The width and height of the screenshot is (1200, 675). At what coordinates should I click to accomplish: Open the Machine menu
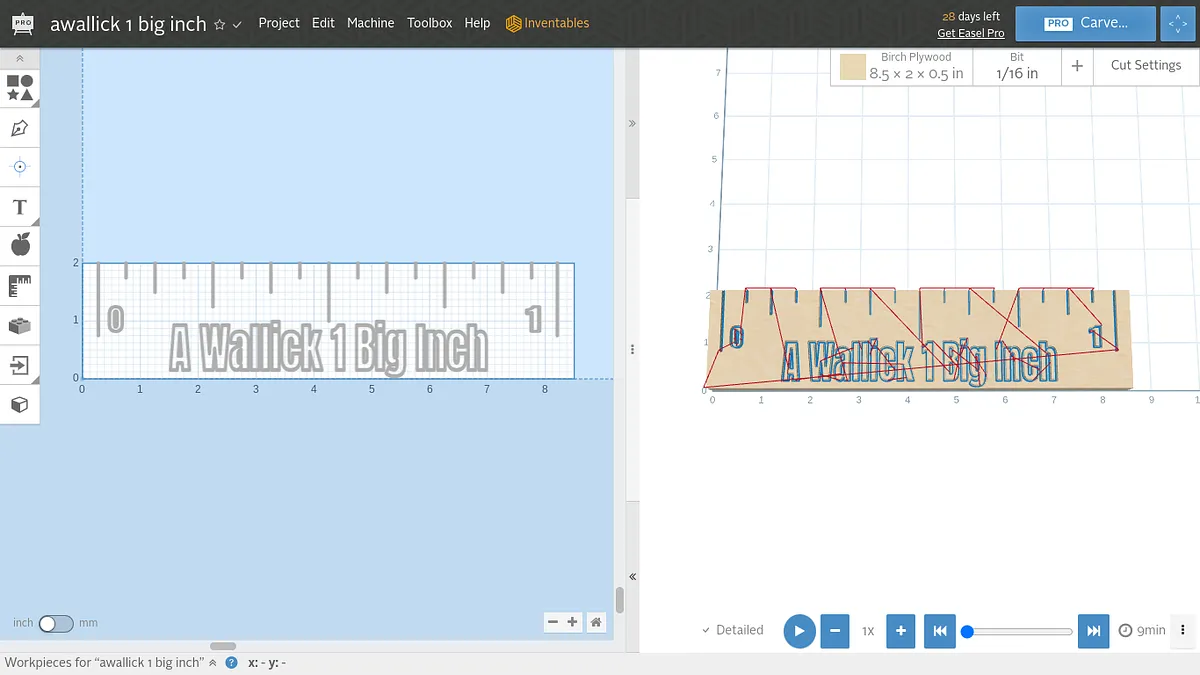[370, 23]
